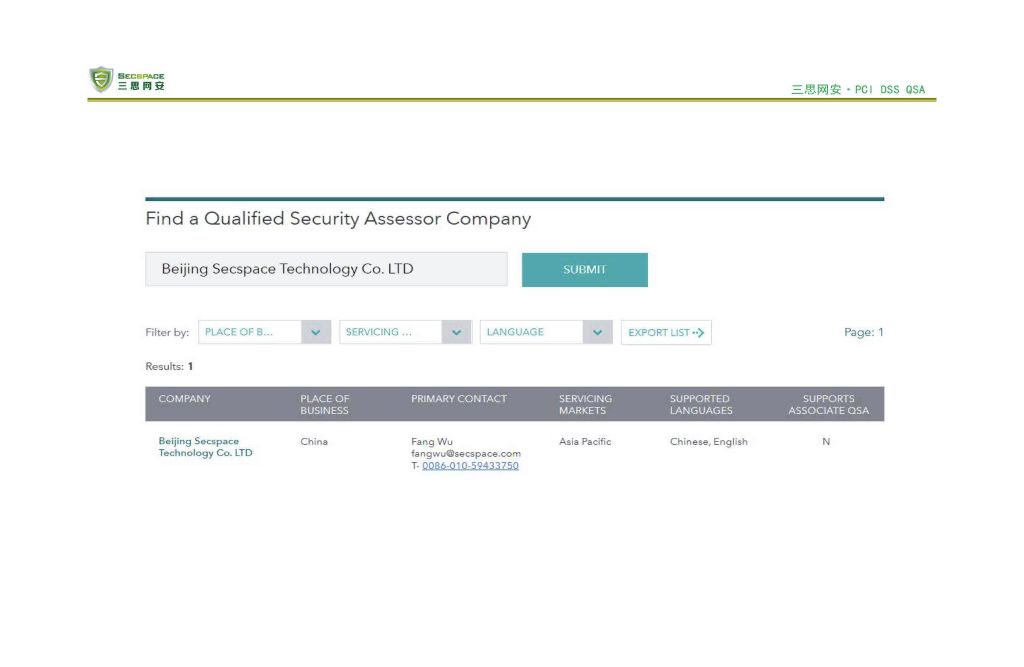Click the company name search field
Screen dimensions: 1024x667
click(326, 269)
